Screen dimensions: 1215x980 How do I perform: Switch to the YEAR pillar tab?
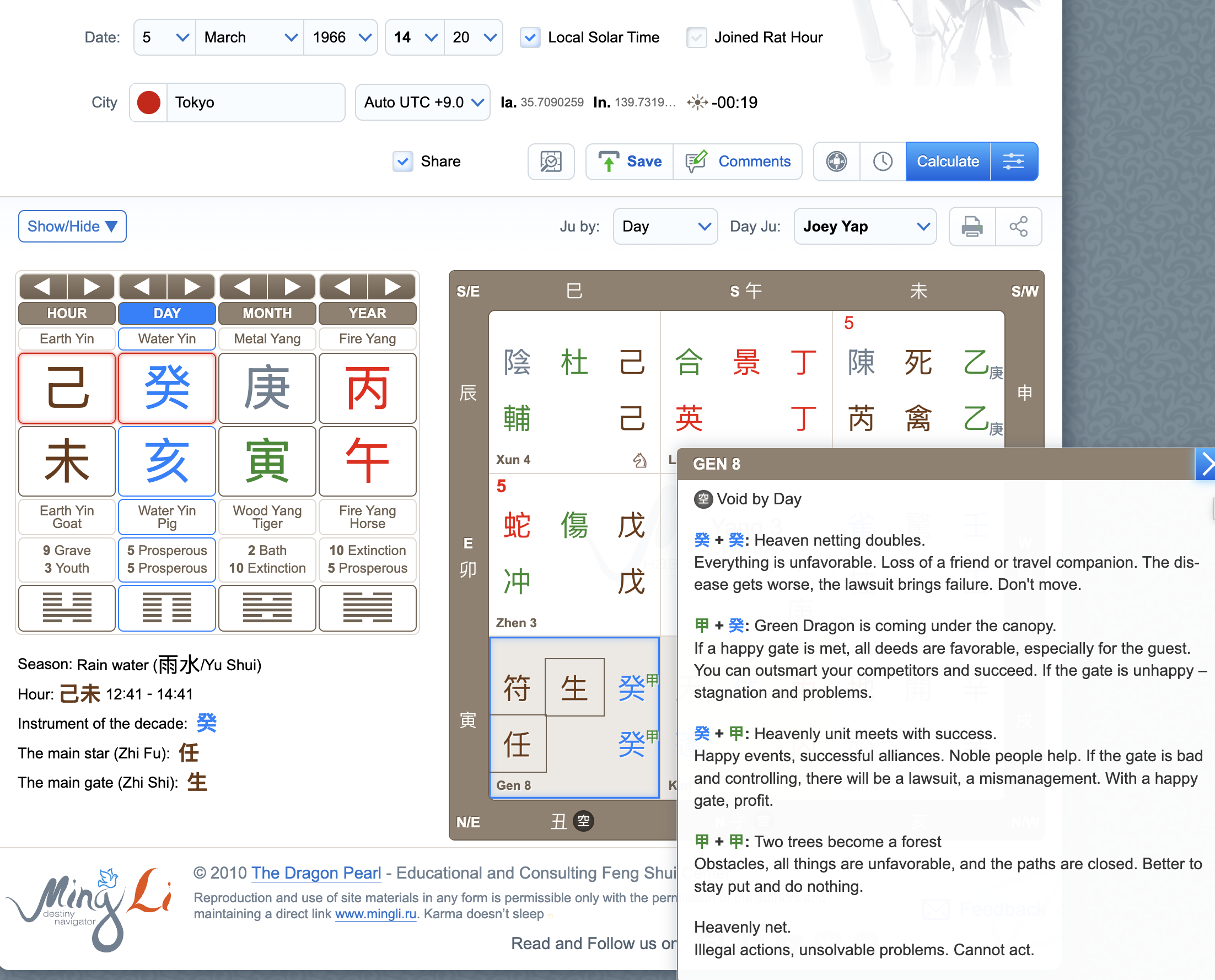[368, 313]
